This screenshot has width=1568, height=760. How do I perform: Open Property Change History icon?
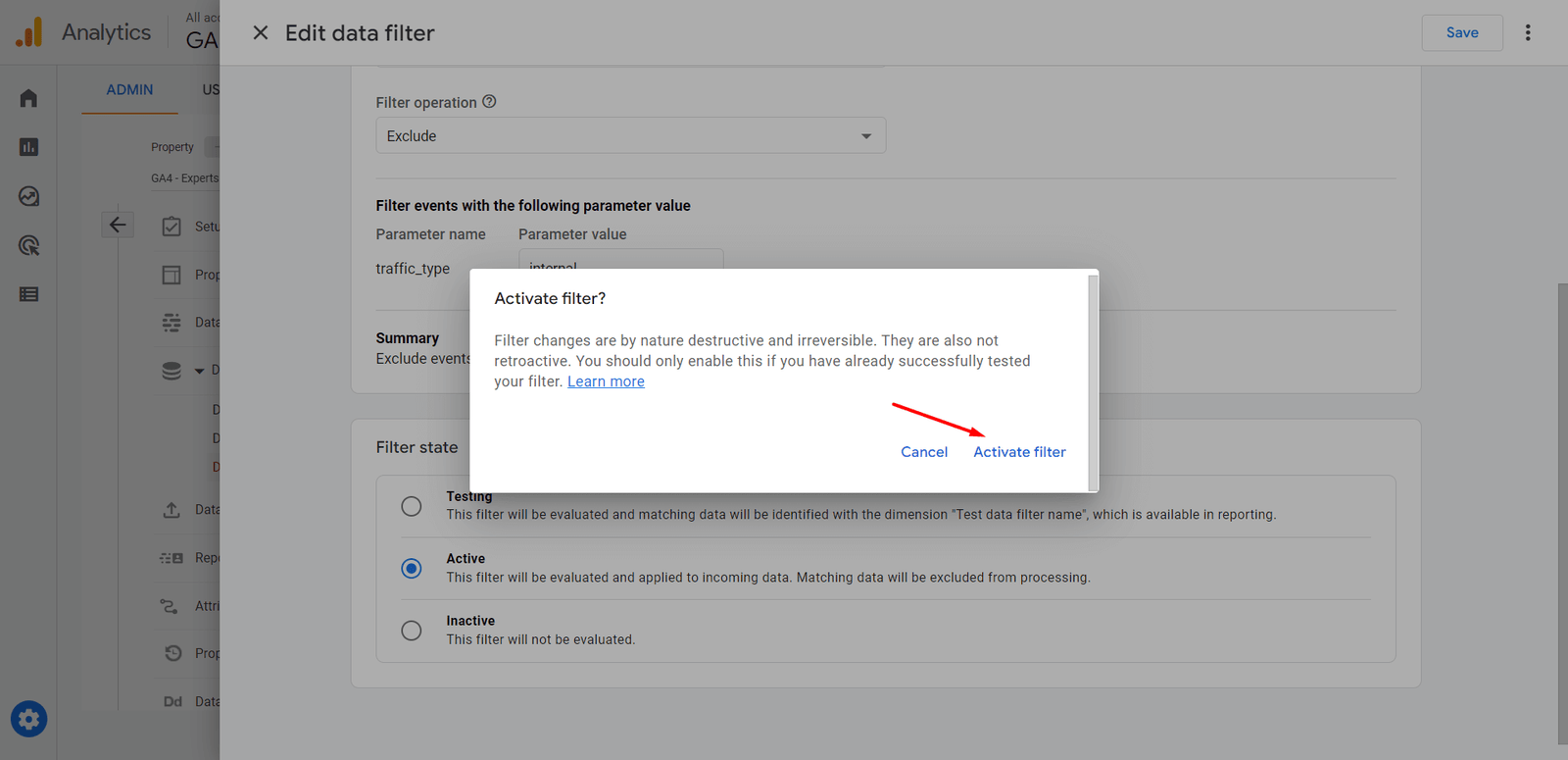coord(172,653)
